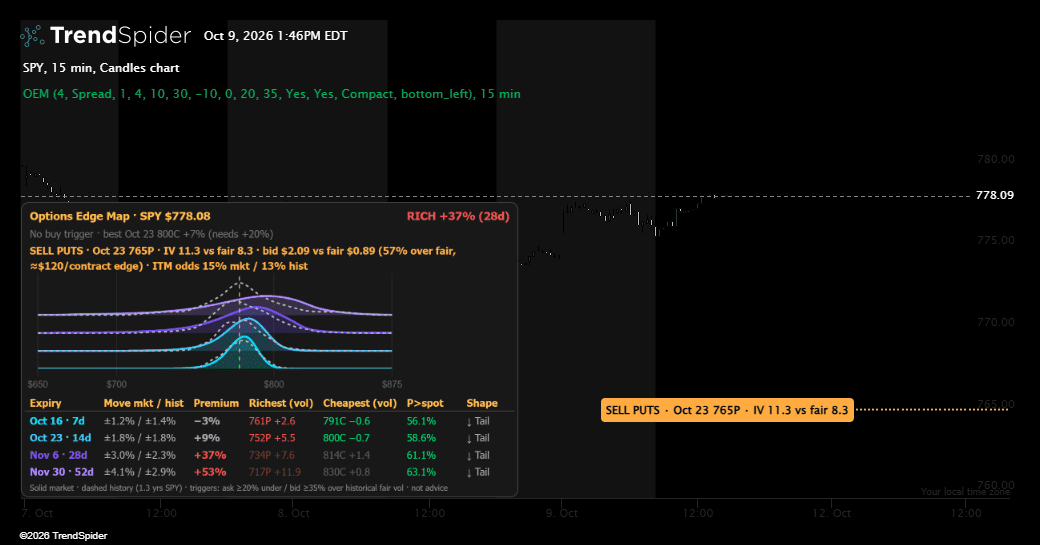1040x545 pixels.
Task: Click the 8. Oct date axis label
Action: tap(294, 513)
